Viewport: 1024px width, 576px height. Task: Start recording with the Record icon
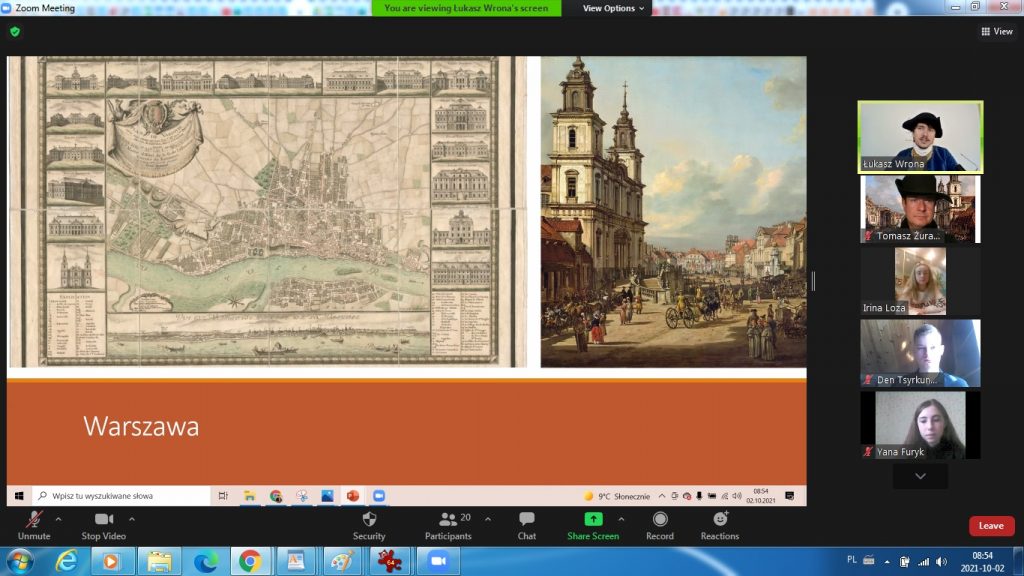tap(660, 525)
